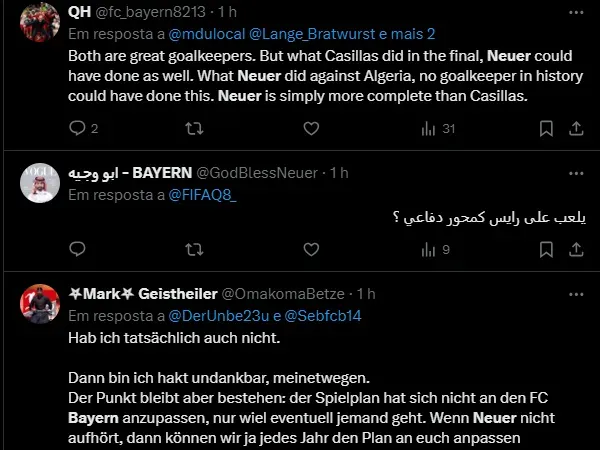
Task: View the GodBlessNeuer profile avatar
Action: point(42,183)
